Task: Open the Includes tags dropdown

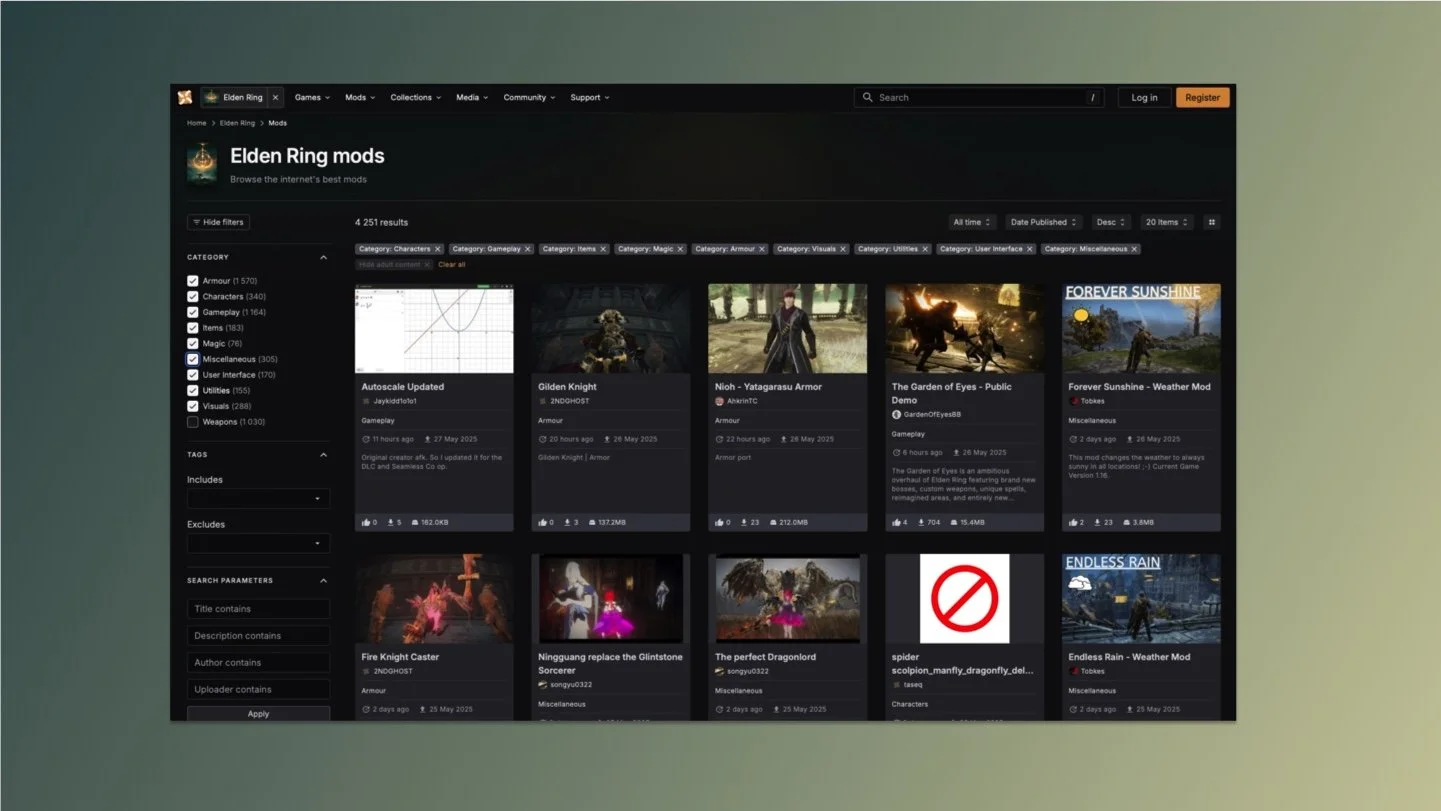Action: coord(258,498)
